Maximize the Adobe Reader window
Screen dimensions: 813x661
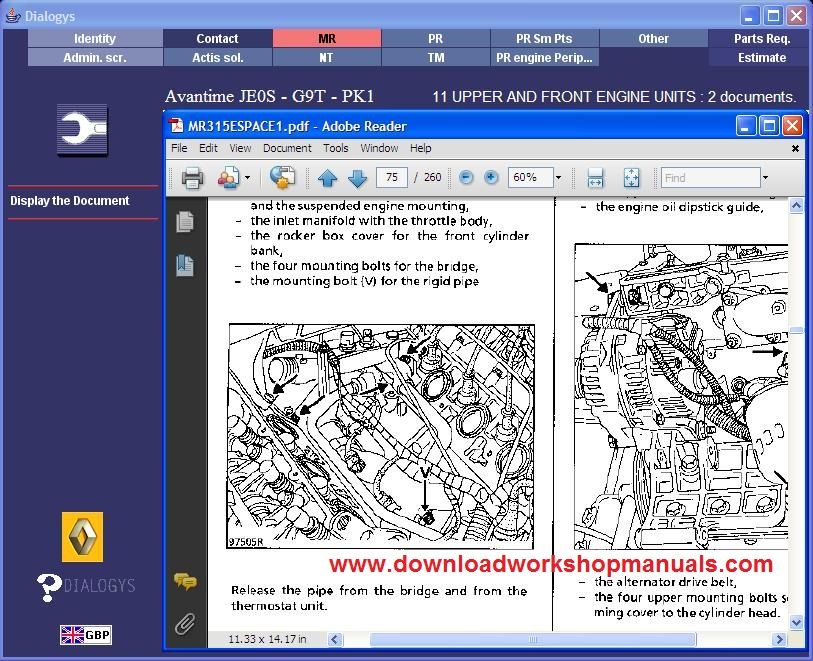(x=769, y=125)
